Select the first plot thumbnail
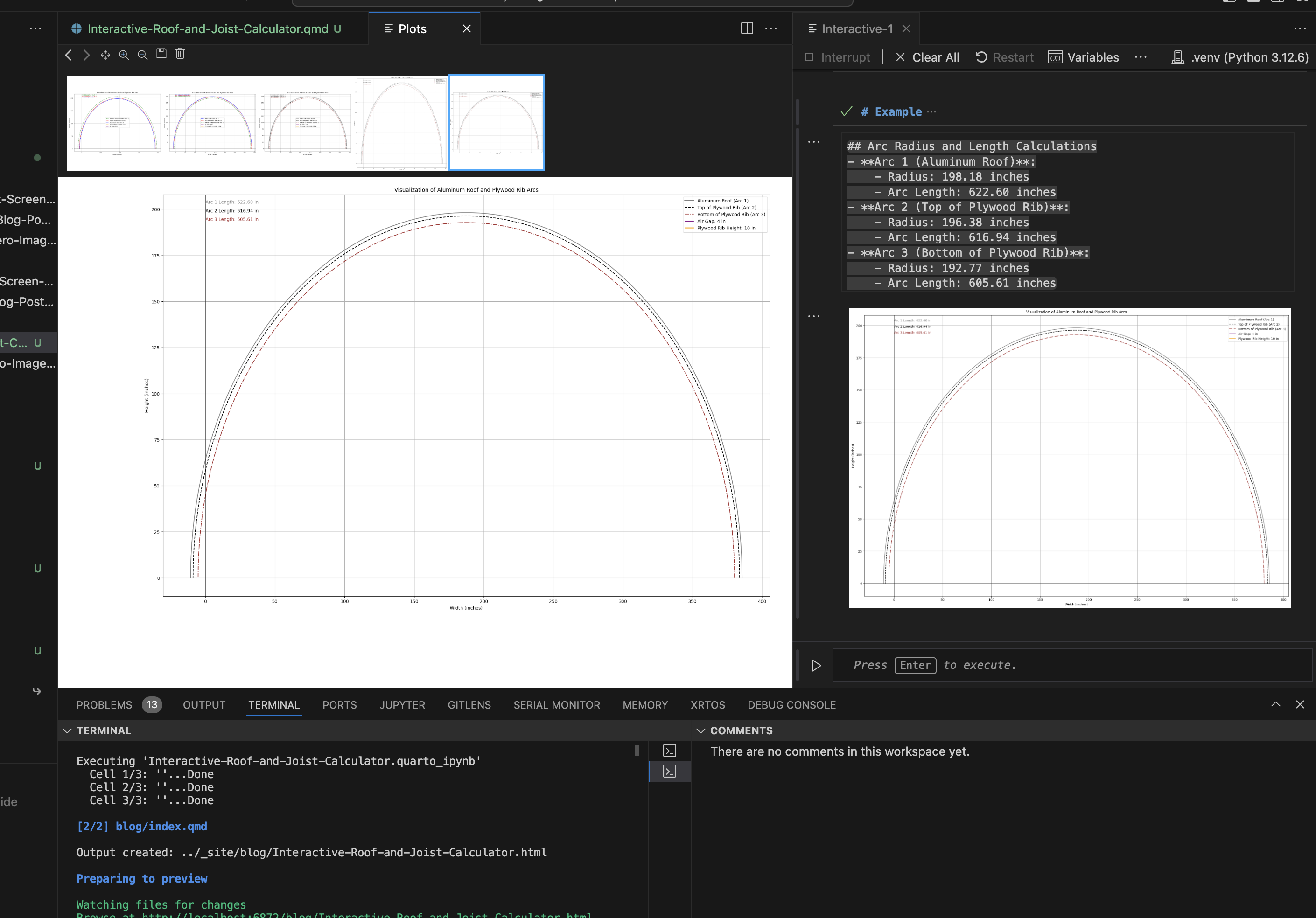The image size is (1316, 918). pos(115,123)
